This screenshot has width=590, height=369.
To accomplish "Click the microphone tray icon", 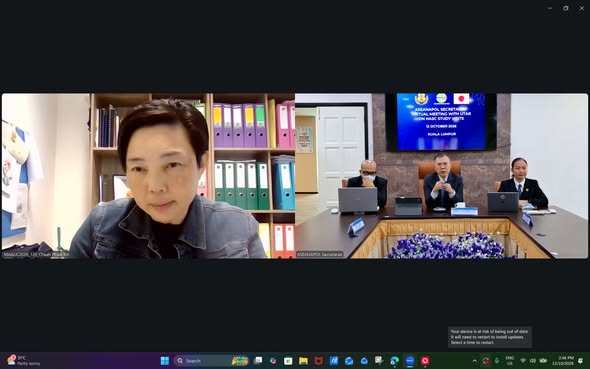I will point(497,361).
